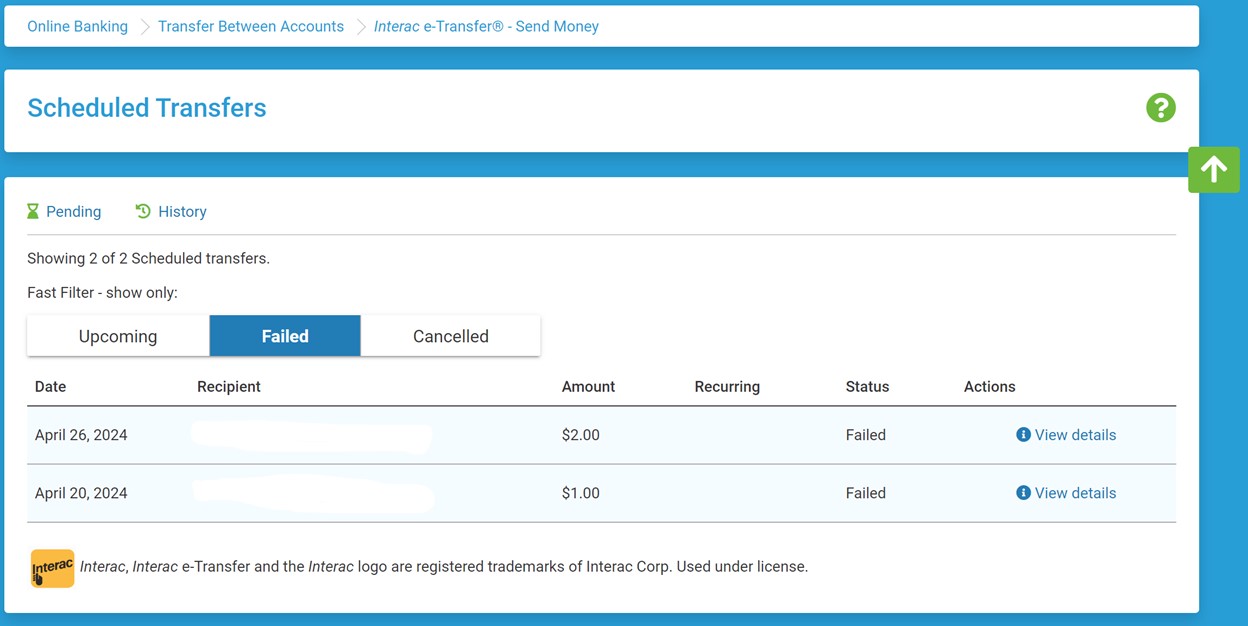Click the info icon for the April 26 transfer
The width and height of the screenshot is (1248, 626).
pos(1022,435)
